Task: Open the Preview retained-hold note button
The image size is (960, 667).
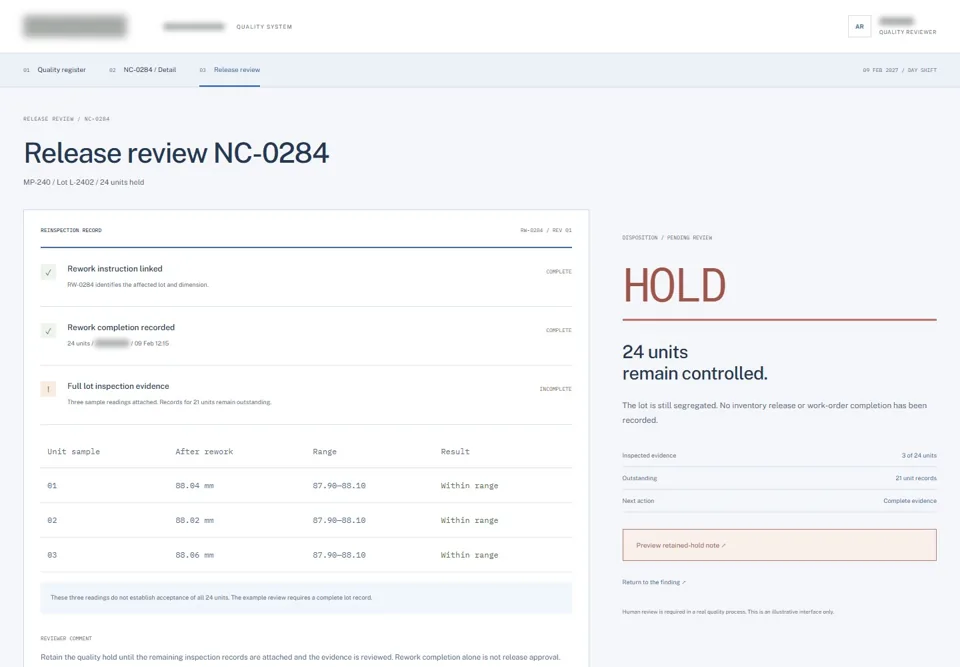Action: [x=779, y=545]
